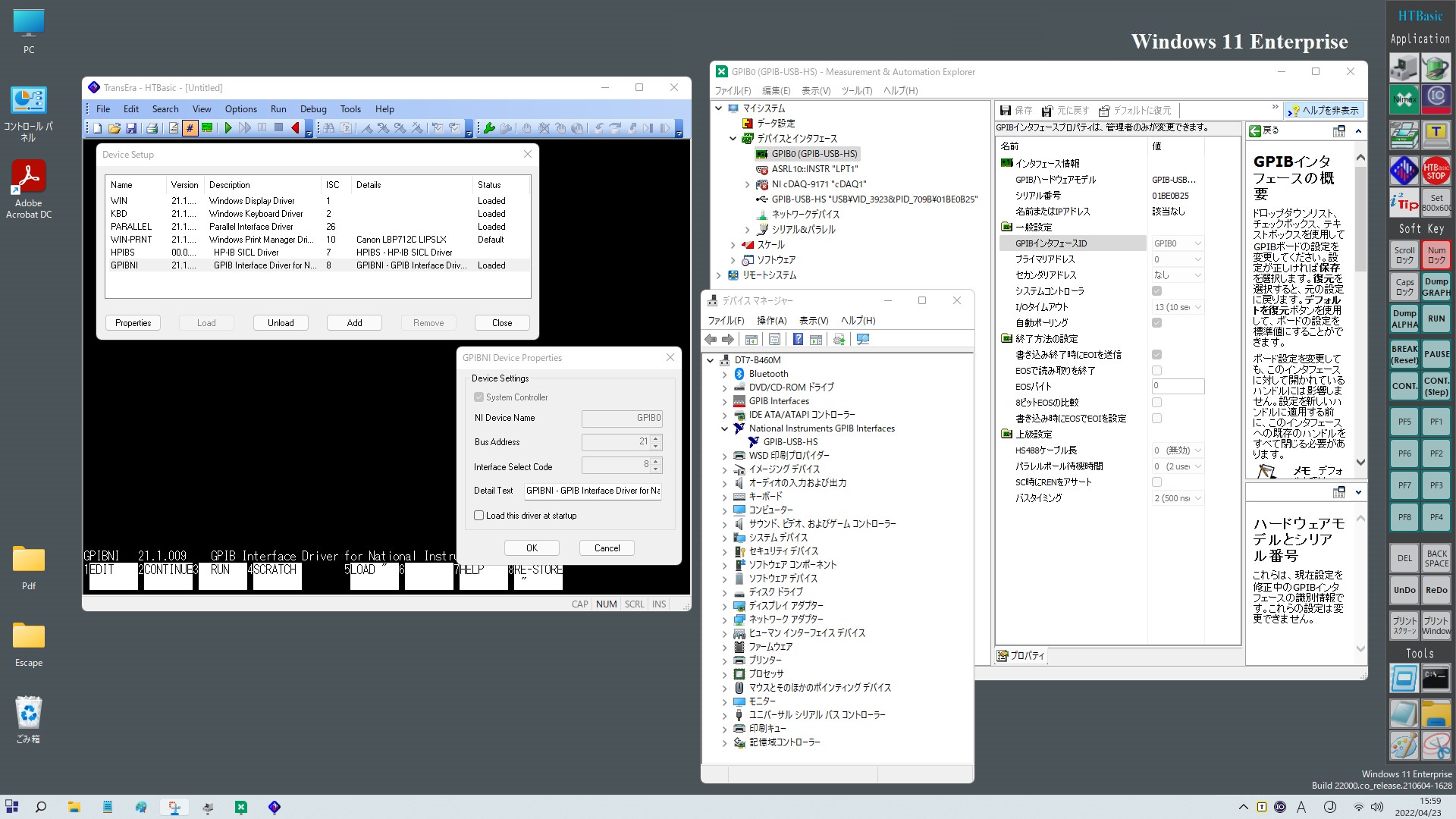Open taskbar Search icon
Screen dimensions: 1456x819
[x=41, y=807]
